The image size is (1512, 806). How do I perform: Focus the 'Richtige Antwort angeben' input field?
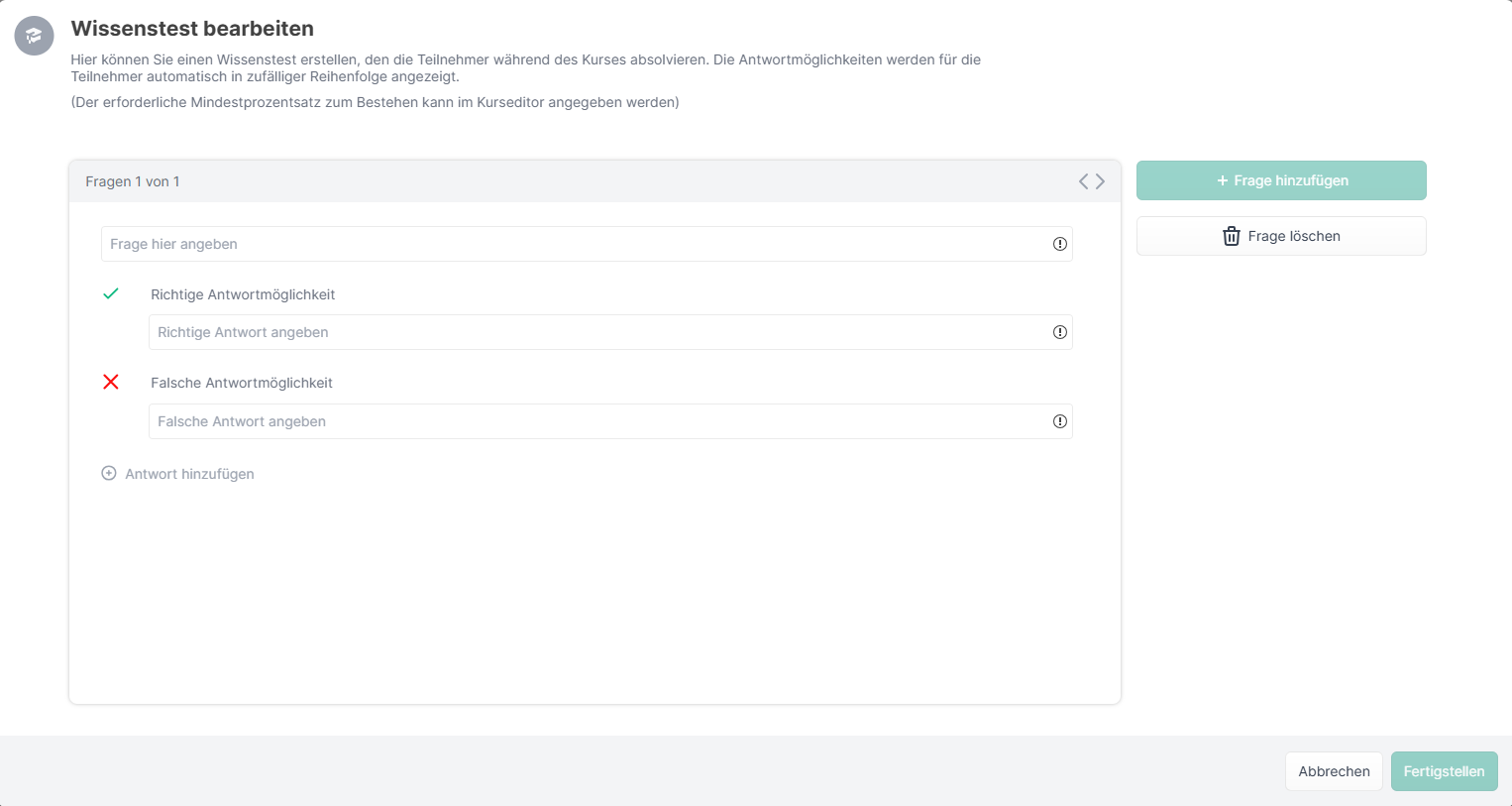click(594, 332)
